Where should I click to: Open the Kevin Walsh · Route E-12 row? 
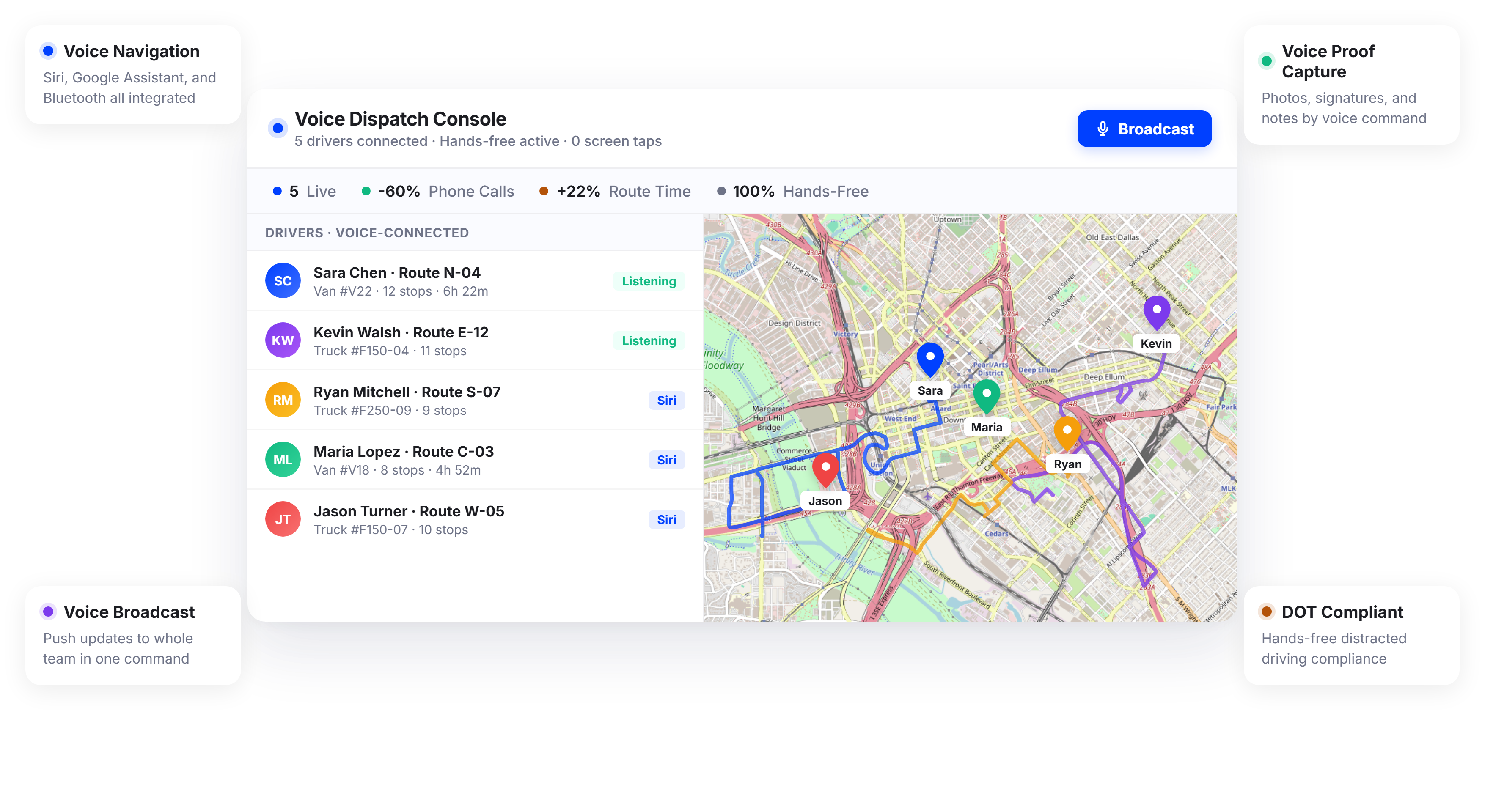[475, 340]
